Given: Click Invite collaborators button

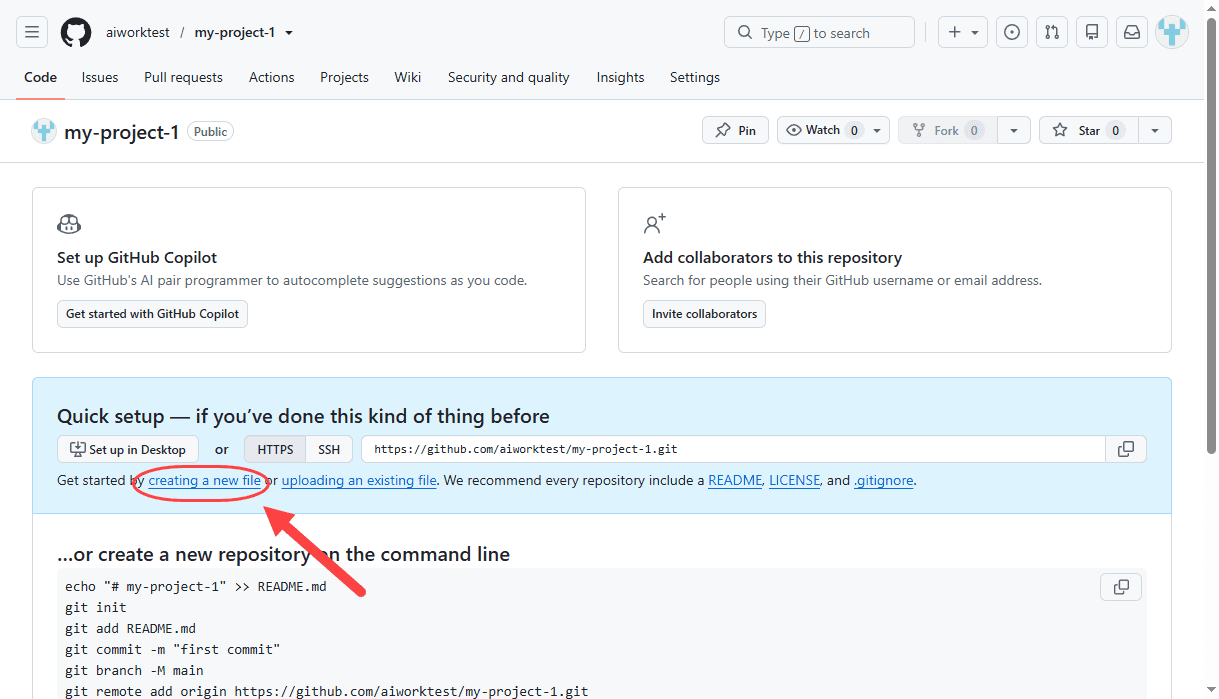Looking at the screenshot, I should point(705,313).
